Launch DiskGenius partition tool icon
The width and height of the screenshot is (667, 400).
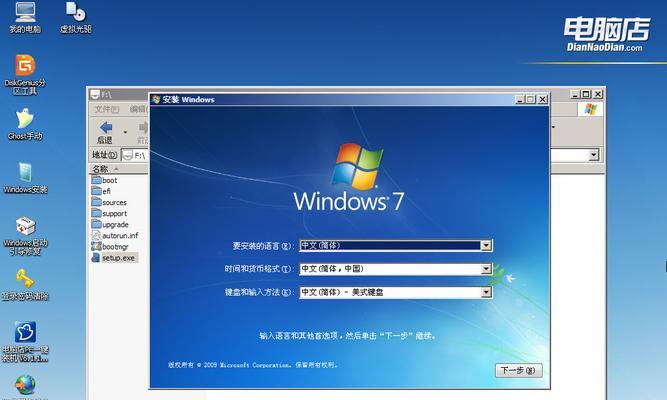(24, 67)
